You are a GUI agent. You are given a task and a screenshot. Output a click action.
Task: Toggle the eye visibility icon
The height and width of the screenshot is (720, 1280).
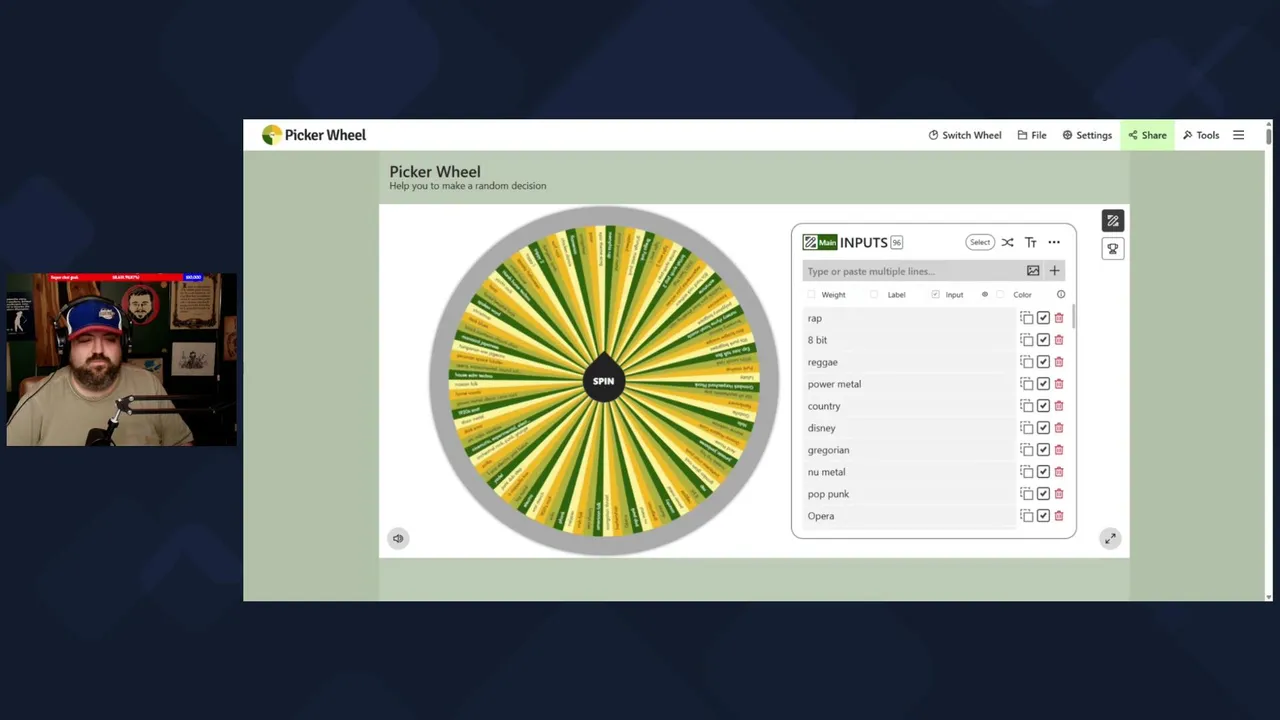[985, 295]
